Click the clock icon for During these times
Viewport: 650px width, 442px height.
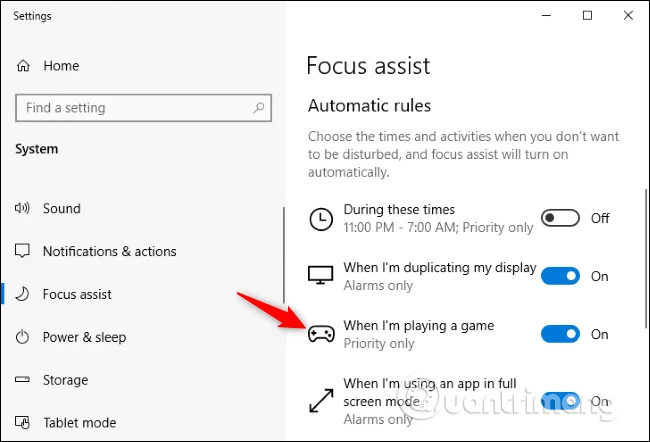[x=321, y=219]
